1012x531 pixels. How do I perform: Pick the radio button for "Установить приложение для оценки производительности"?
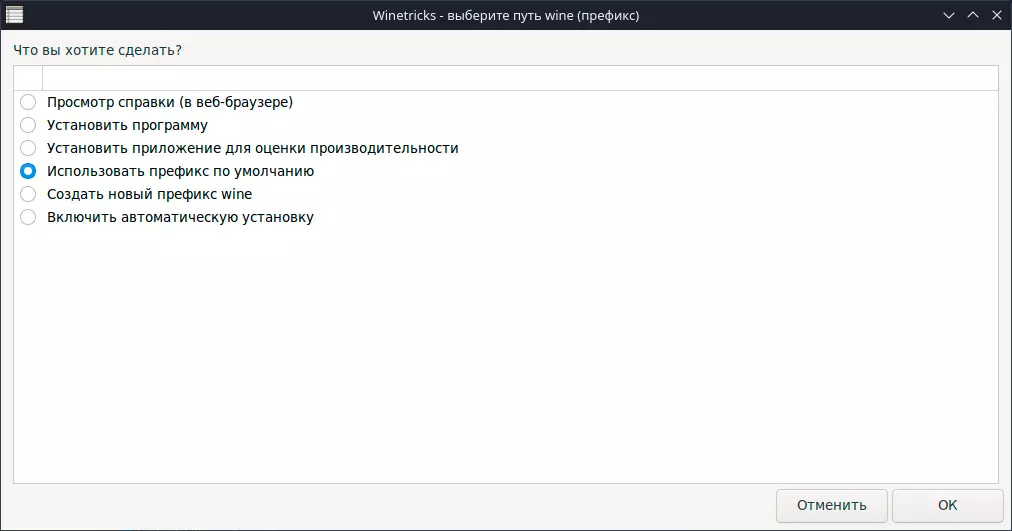[28, 148]
